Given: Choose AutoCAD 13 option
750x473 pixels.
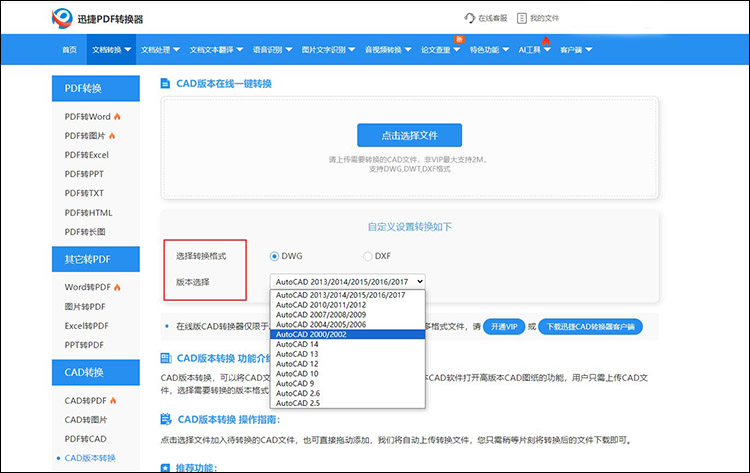Looking at the screenshot, I should tap(347, 354).
